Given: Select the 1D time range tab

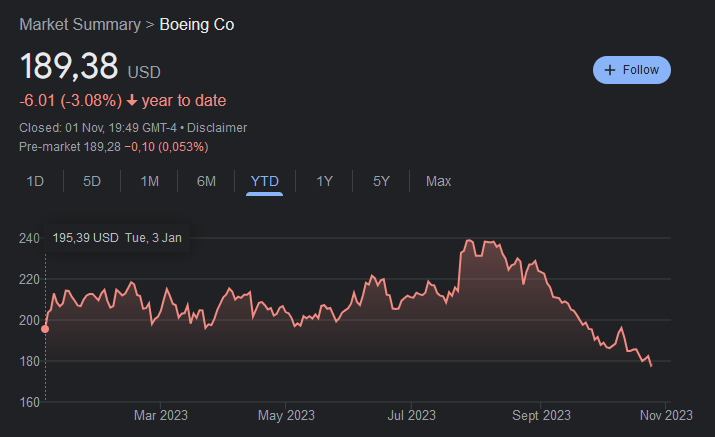Looking at the screenshot, I should click(35, 181).
